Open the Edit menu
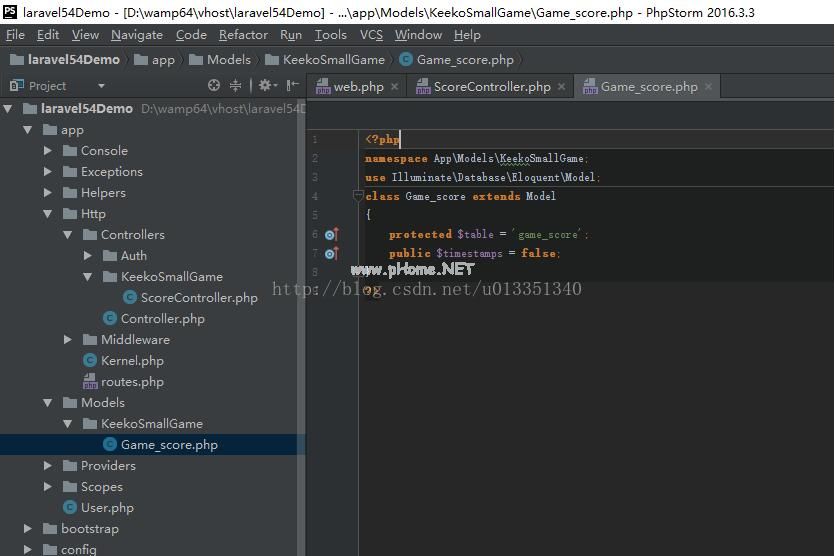 pos(47,35)
